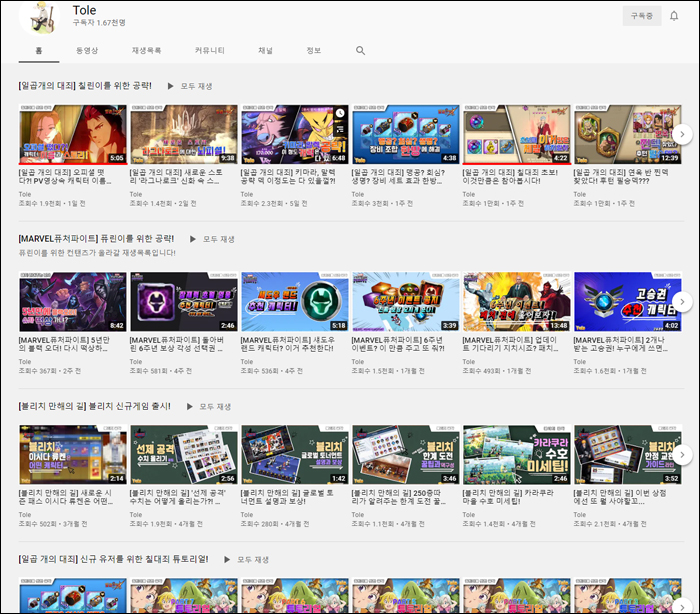Click play icon beside 블리치 만해의 길 section
The height and width of the screenshot is (614, 700).
click(189, 407)
